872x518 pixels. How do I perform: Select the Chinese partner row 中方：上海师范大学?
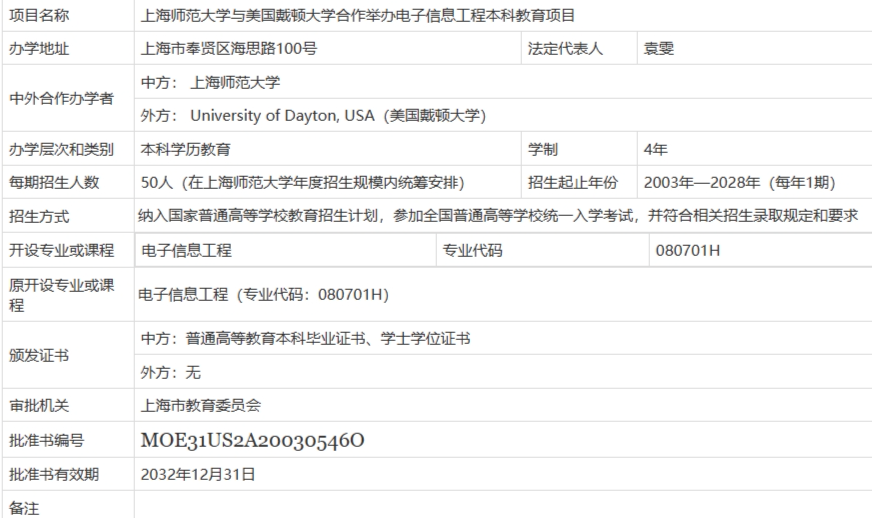point(211,82)
